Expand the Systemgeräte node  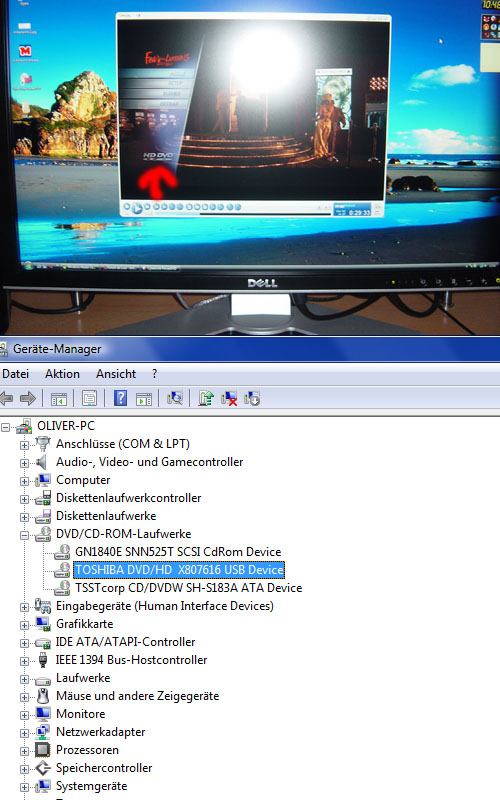[x=24, y=787]
